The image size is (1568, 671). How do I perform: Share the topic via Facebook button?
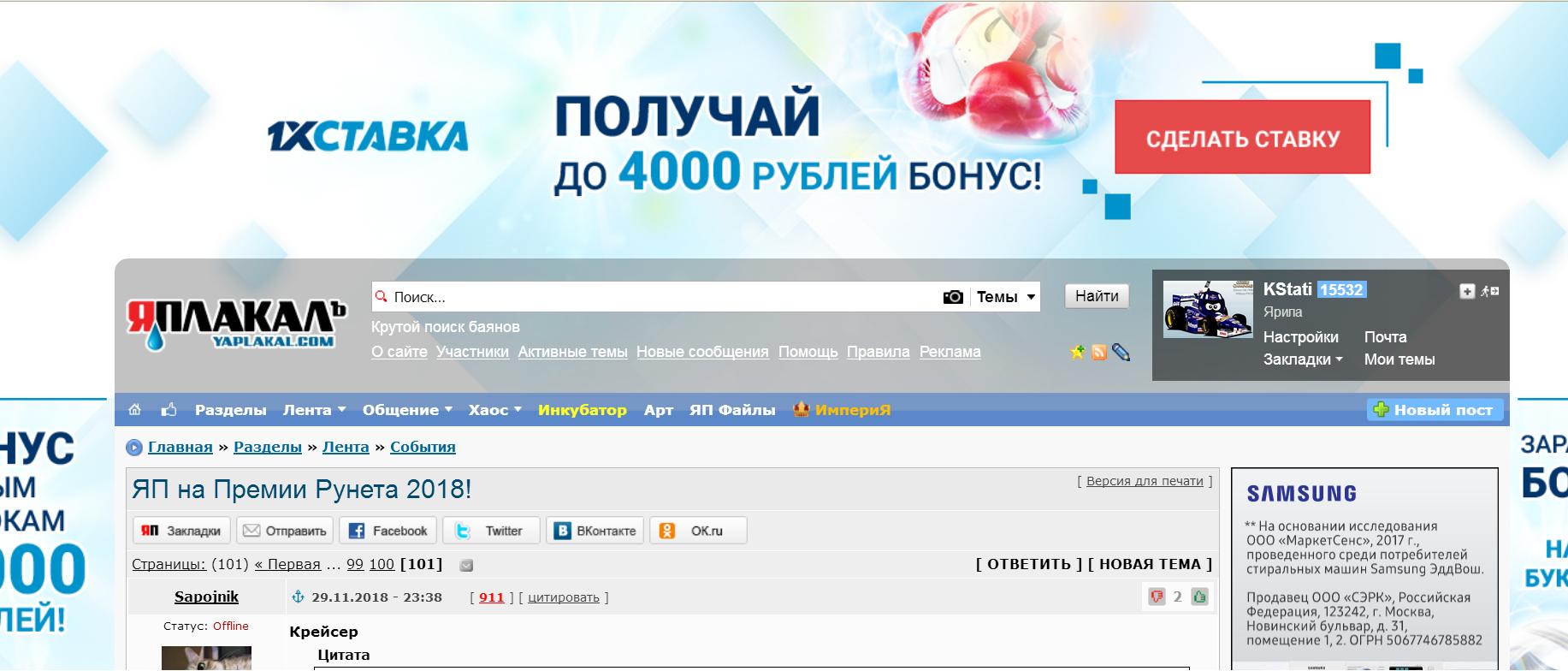388,531
